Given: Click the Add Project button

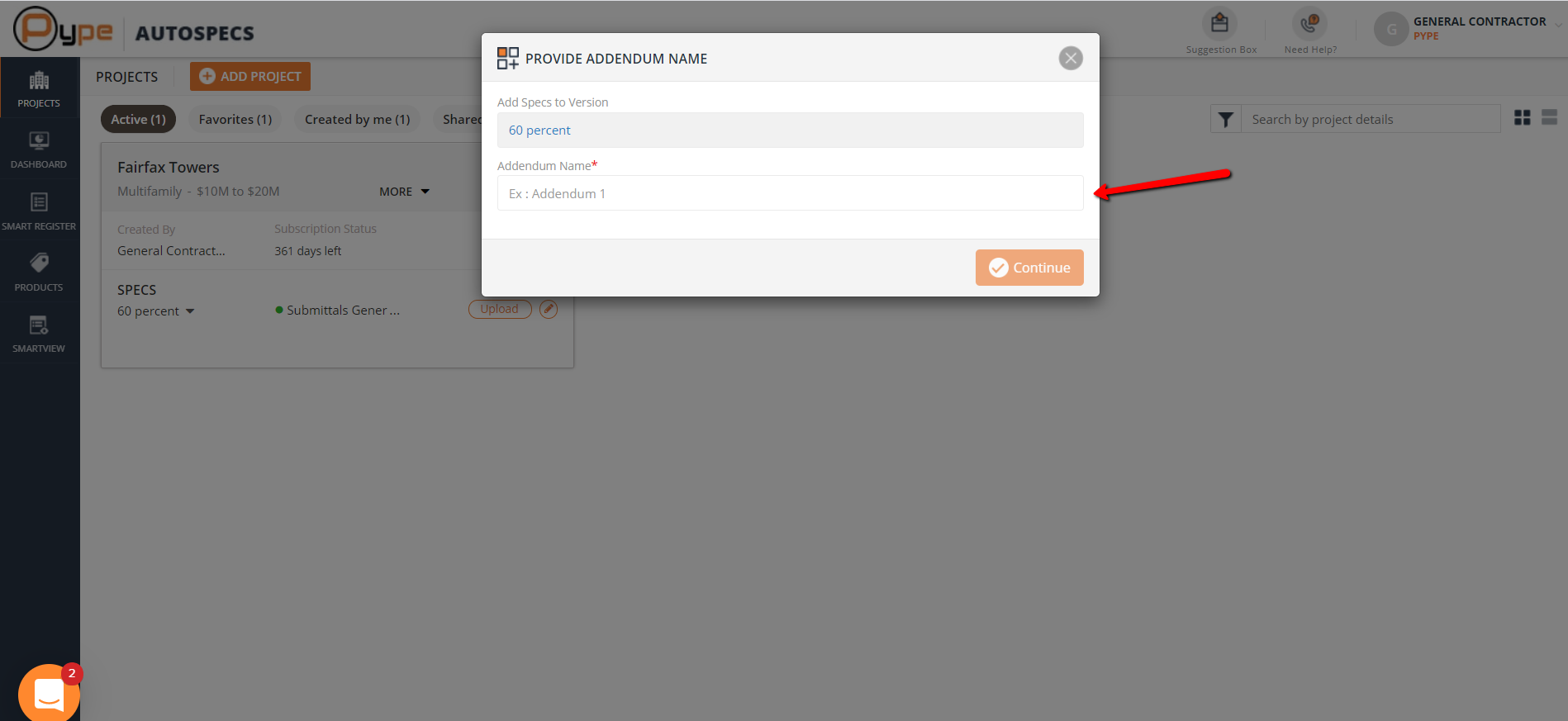Looking at the screenshot, I should (250, 76).
